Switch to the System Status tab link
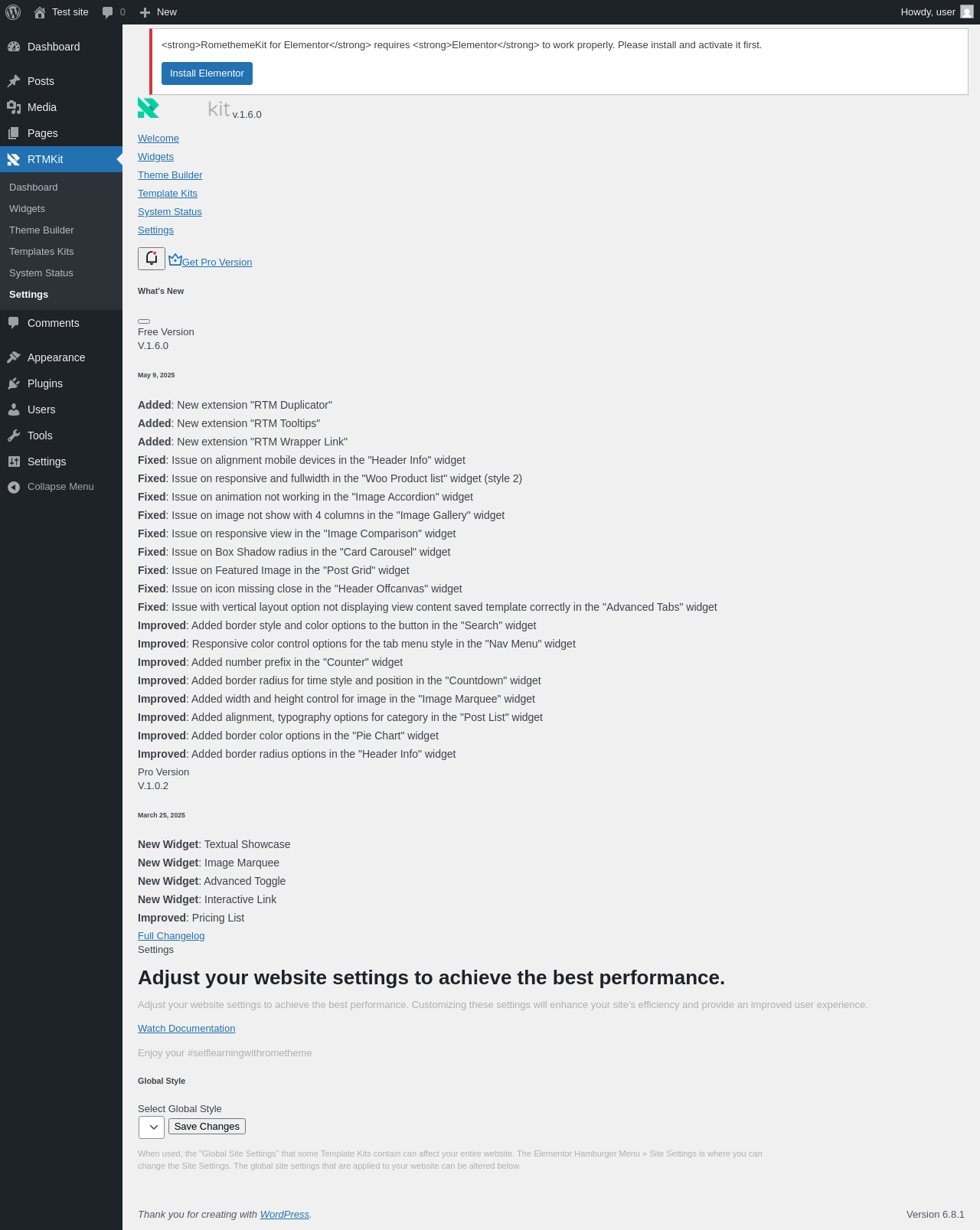The image size is (980, 1230). tap(170, 212)
